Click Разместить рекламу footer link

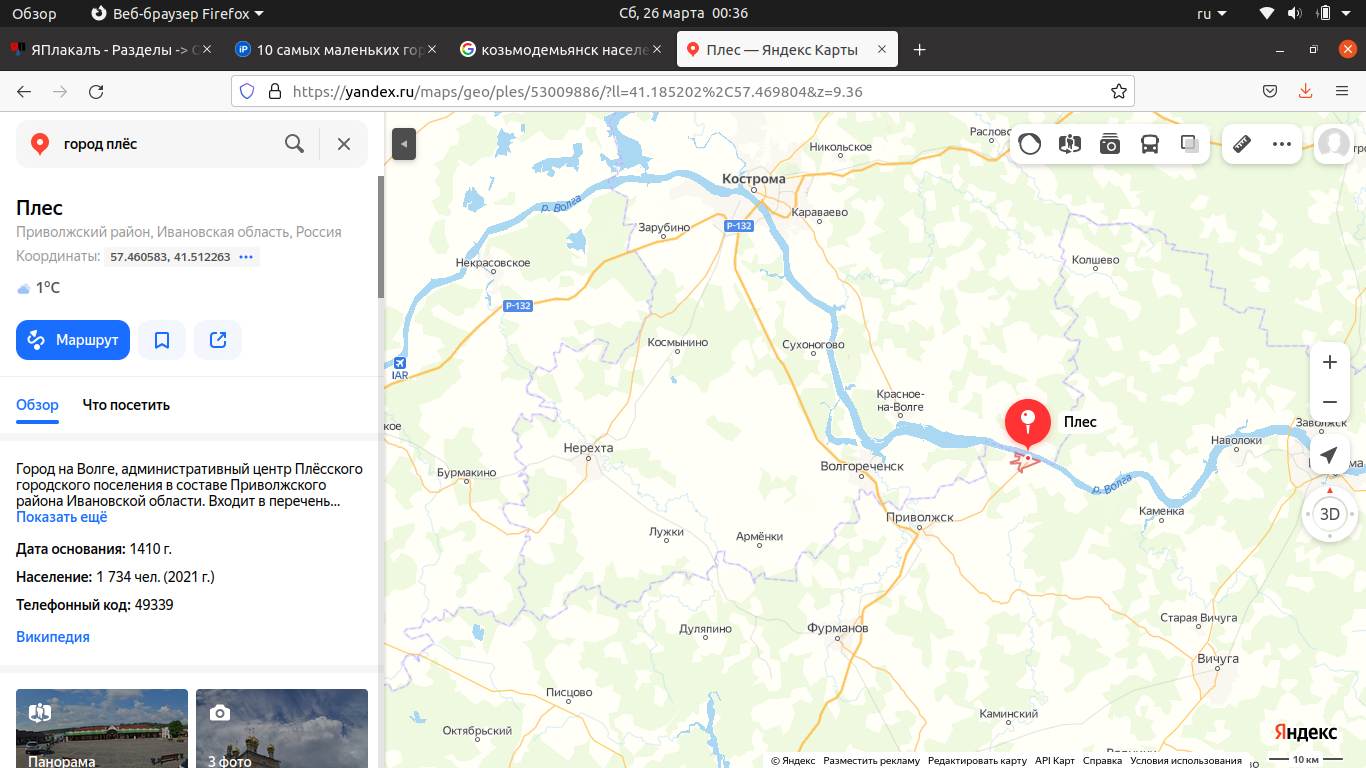coord(871,761)
